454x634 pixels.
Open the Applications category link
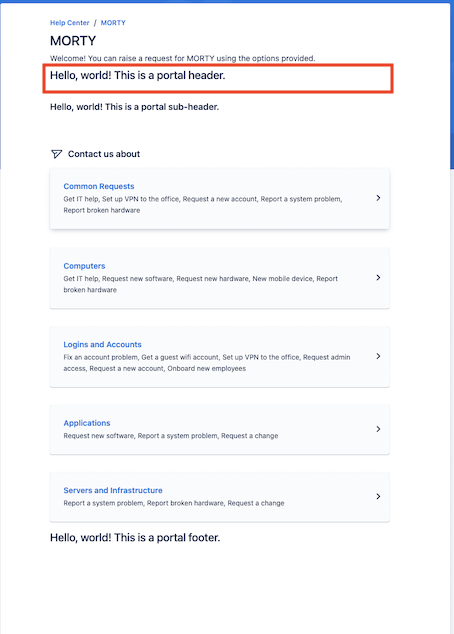(x=87, y=423)
